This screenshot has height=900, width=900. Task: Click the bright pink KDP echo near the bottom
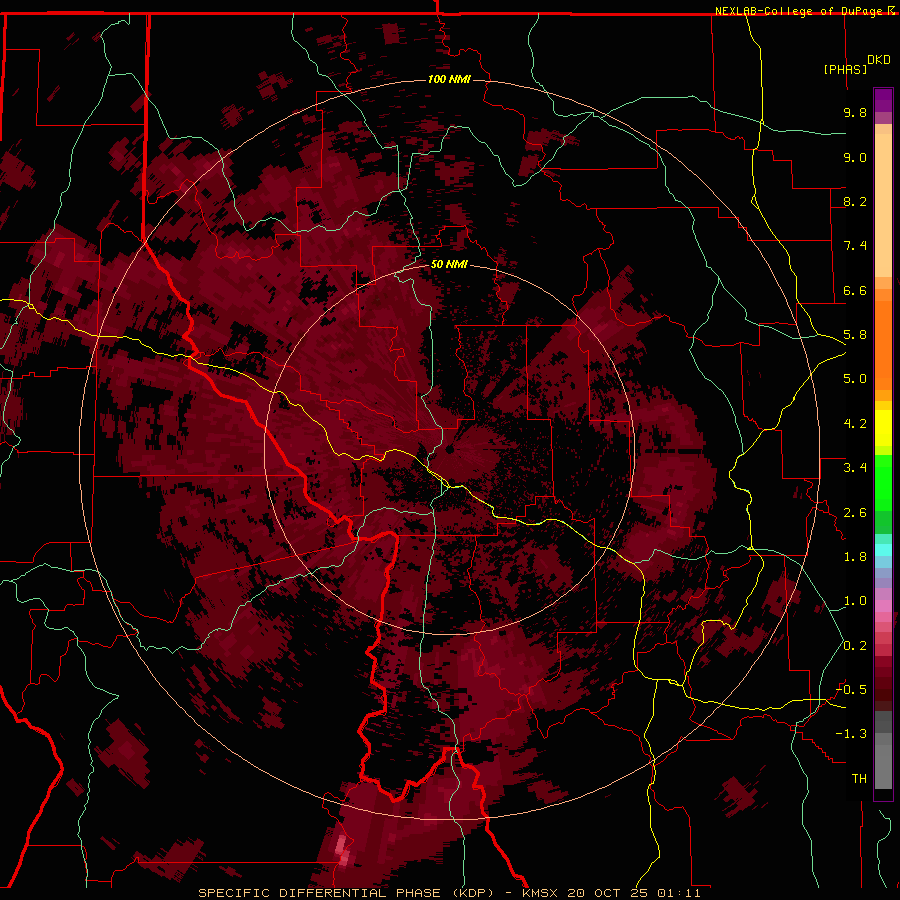pos(342,850)
